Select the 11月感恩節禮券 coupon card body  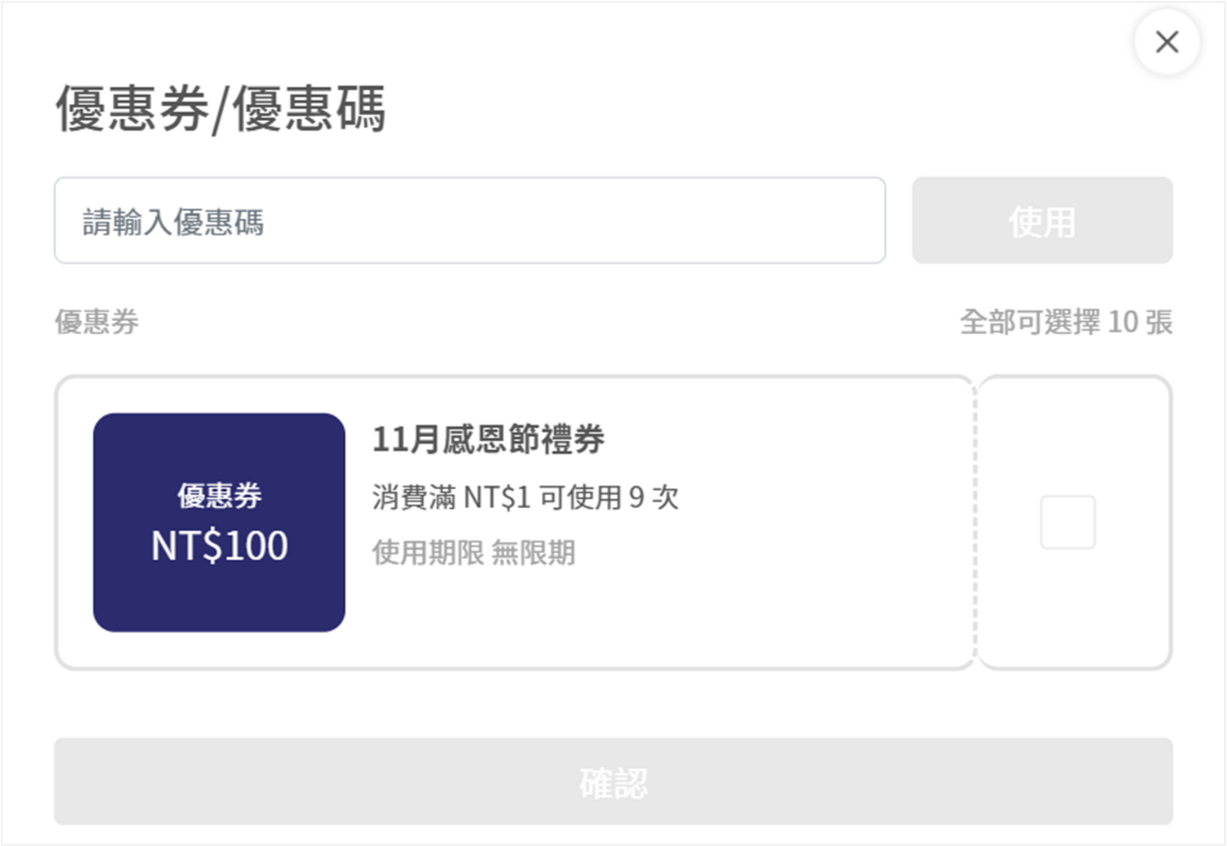click(515, 522)
